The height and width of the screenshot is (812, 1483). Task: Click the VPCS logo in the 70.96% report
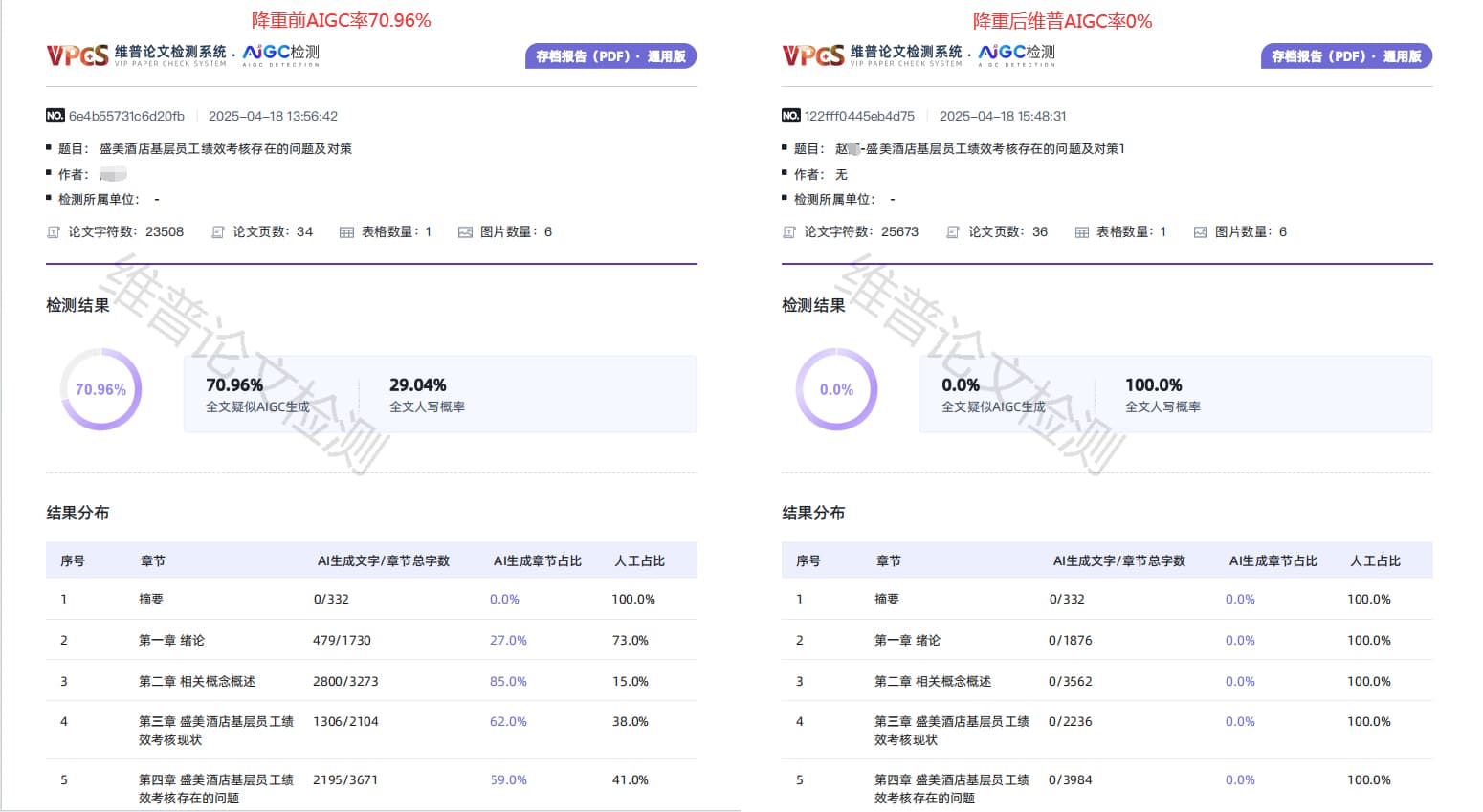coord(77,55)
